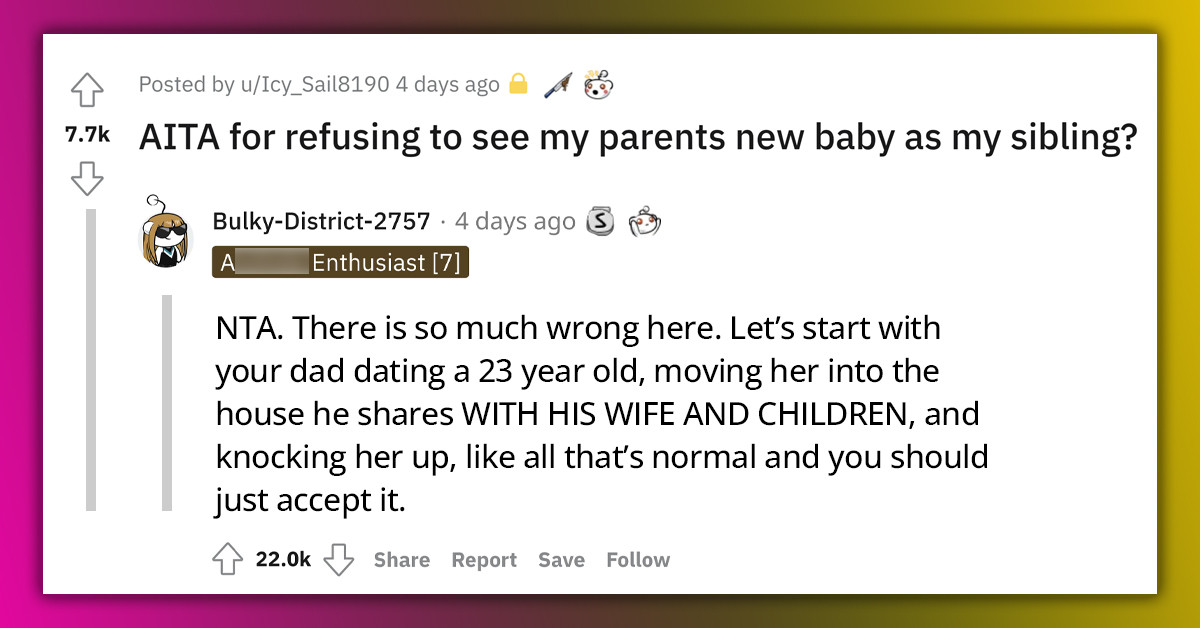Click Report under the comment
The height and width of the screenshot is (628, 1200).
[484, 560]
